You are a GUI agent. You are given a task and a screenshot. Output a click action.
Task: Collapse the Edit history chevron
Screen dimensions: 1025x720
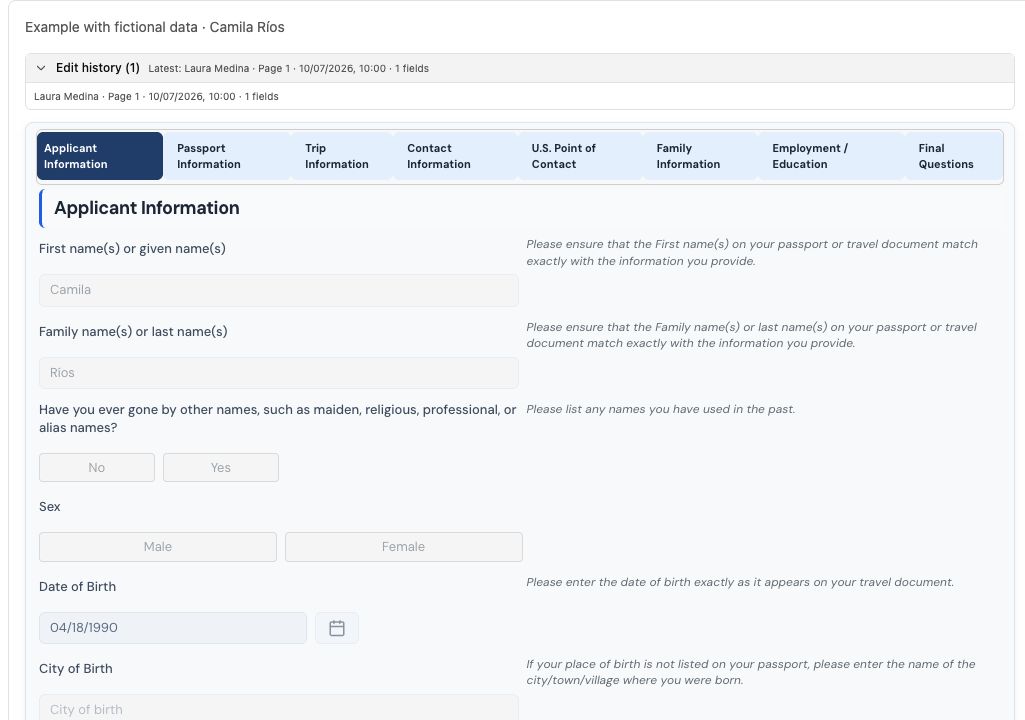tap(41, 68)
